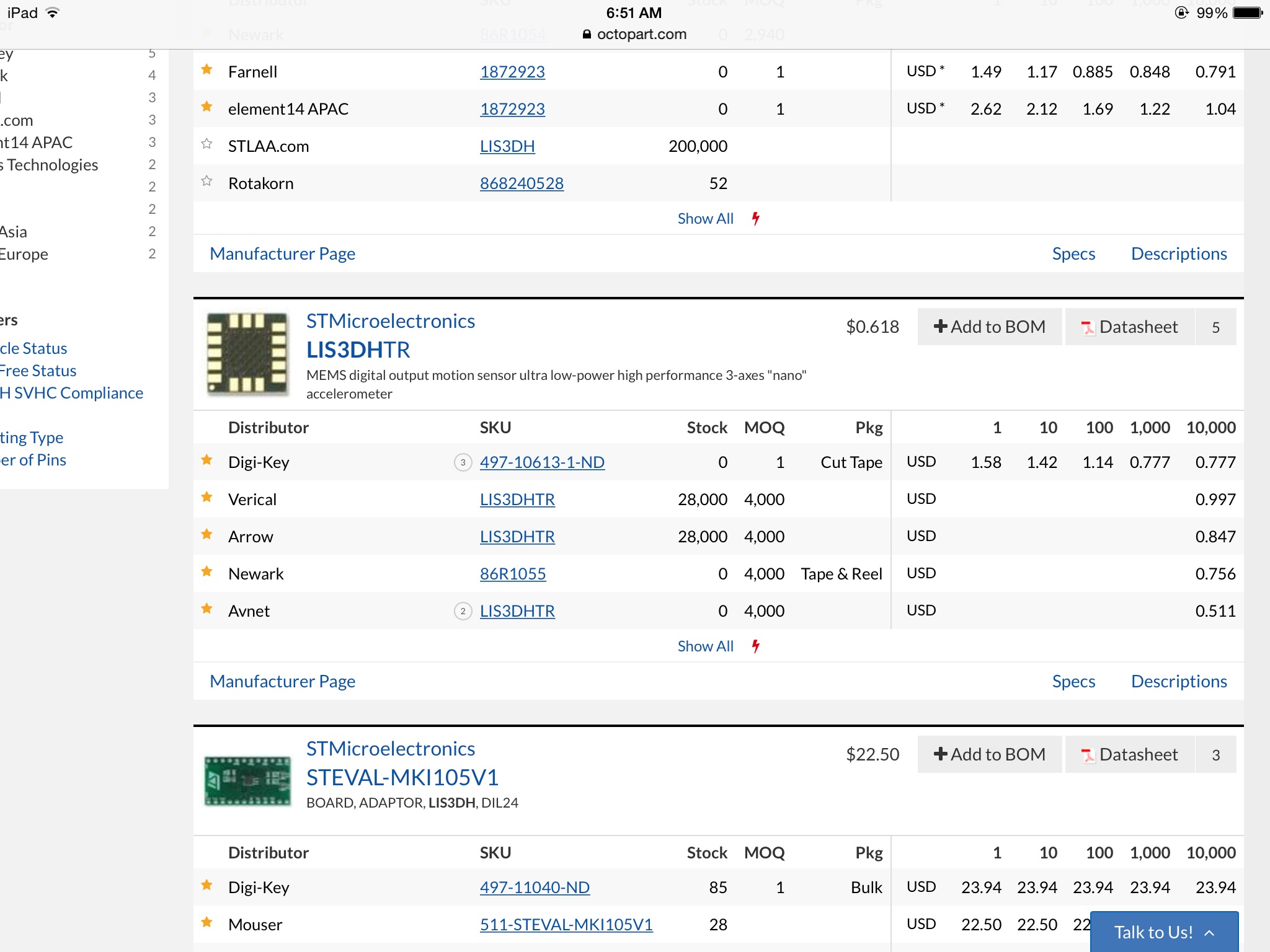Open Newark SKU 86R1055 link
The width and height of the screenshot is (1270, 952).
[513, 574]
